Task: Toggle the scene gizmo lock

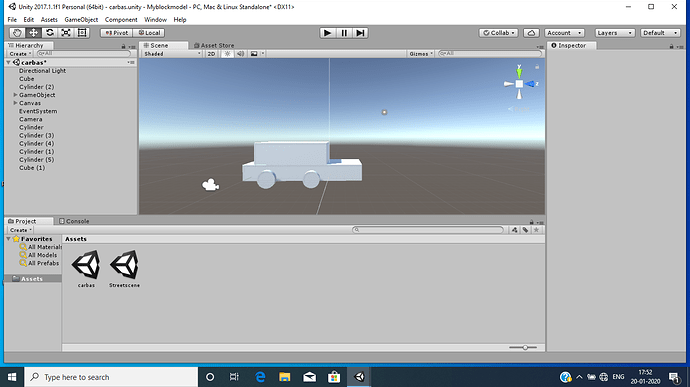Action: click(537, 66)
